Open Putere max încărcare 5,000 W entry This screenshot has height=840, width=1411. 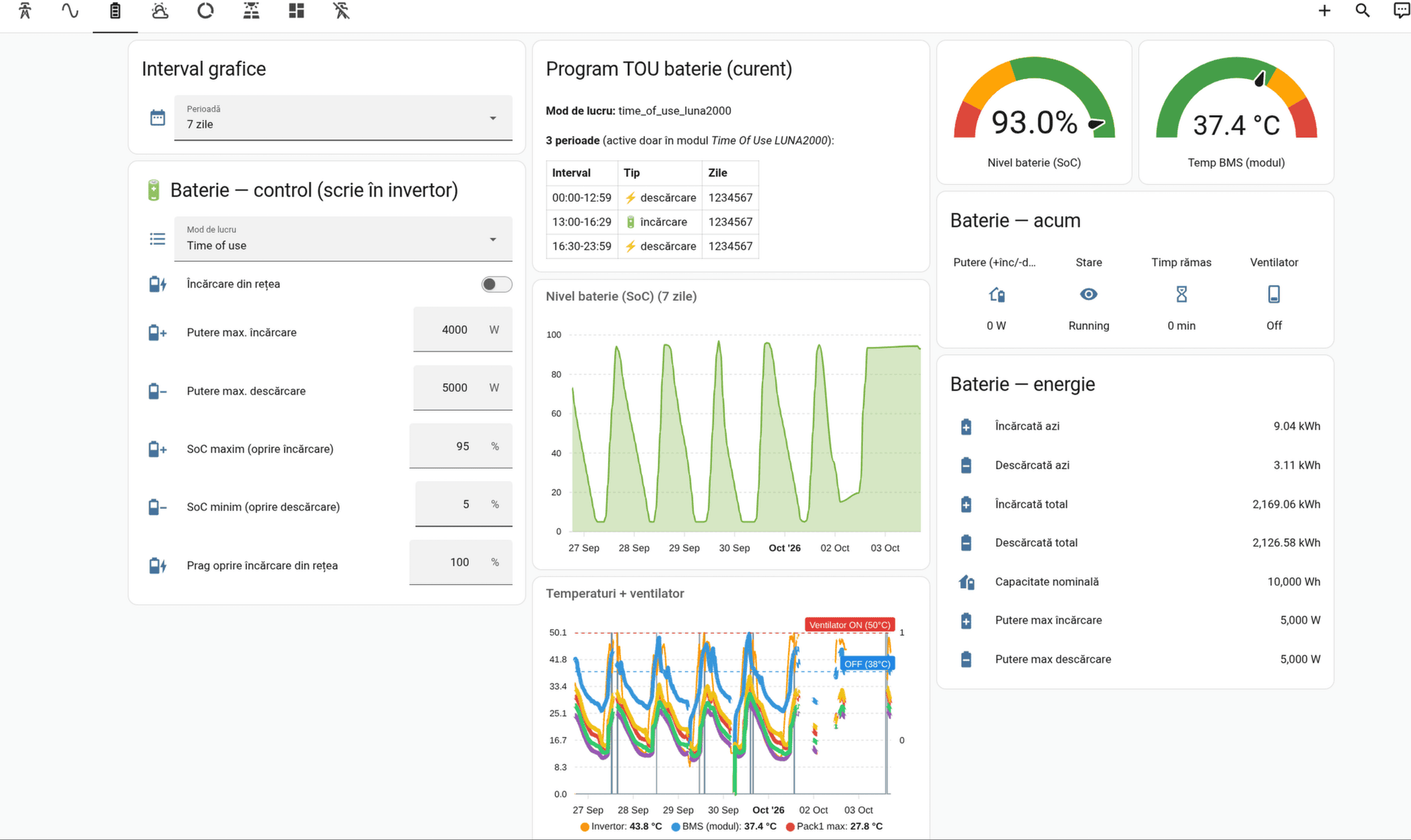(1135, 621)
